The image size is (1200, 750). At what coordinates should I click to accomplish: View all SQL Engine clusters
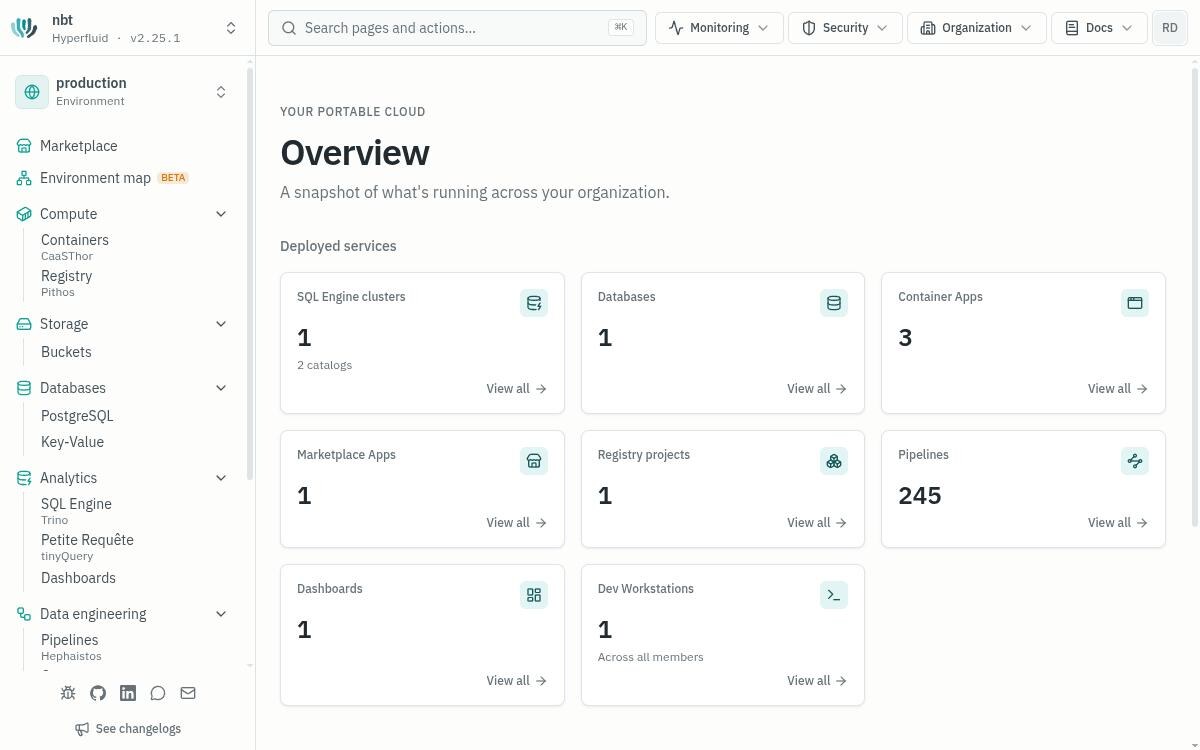517,389
